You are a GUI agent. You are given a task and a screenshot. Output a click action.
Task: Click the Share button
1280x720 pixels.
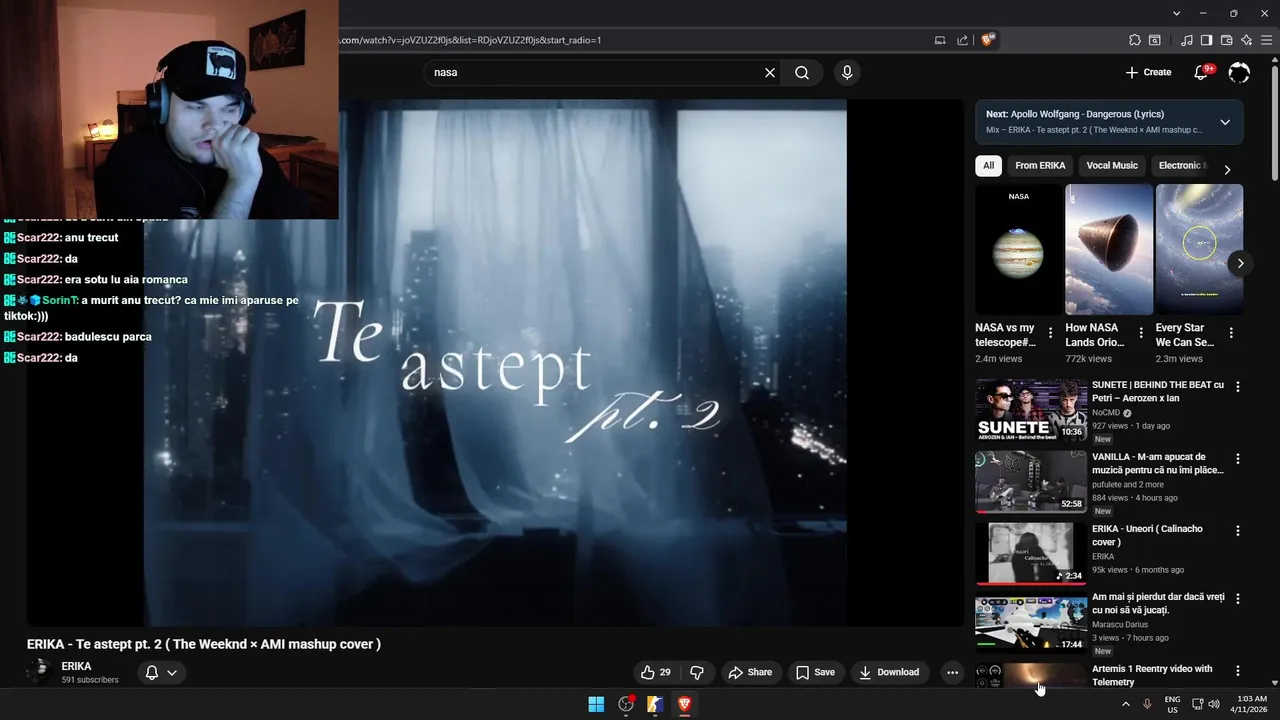click(750, 672)
